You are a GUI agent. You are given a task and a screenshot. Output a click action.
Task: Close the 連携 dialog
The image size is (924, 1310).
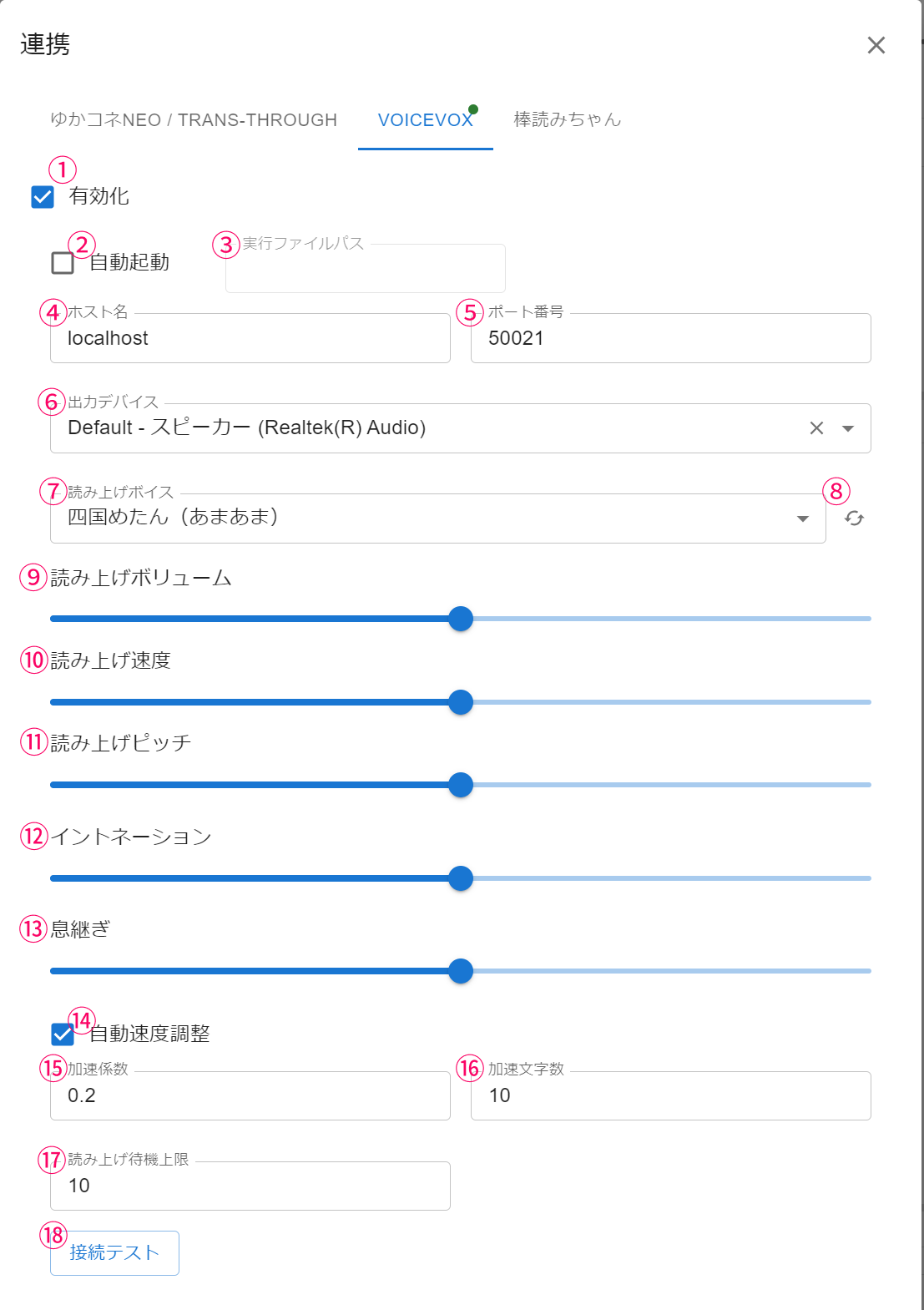pyautogui.click(x=876, y=45)
